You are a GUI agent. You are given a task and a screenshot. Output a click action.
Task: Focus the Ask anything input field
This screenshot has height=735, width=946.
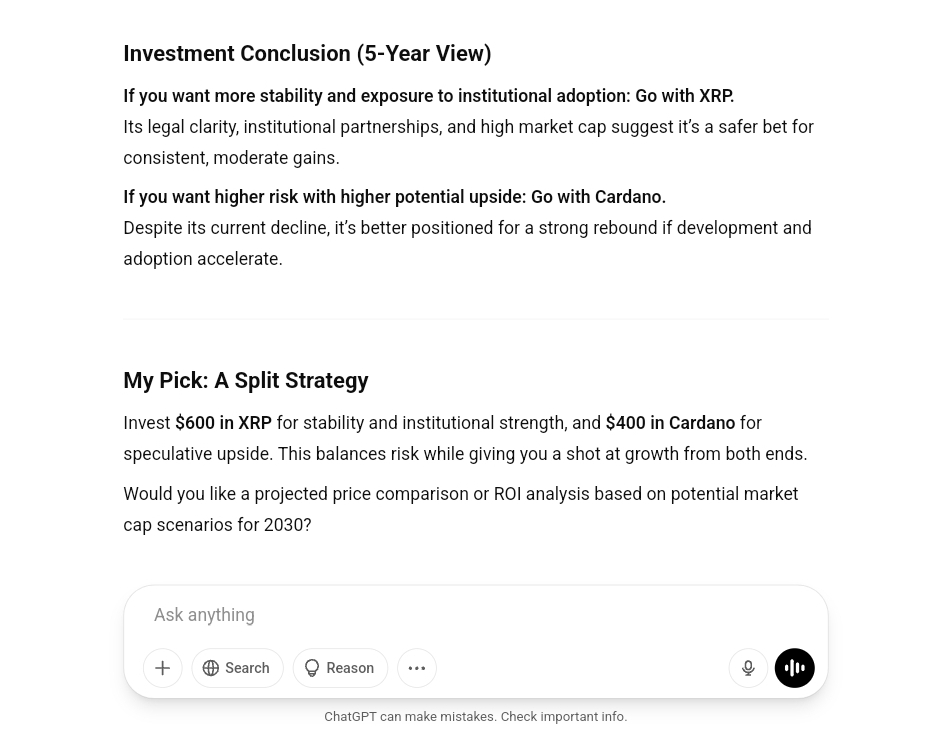click(430, 615)
